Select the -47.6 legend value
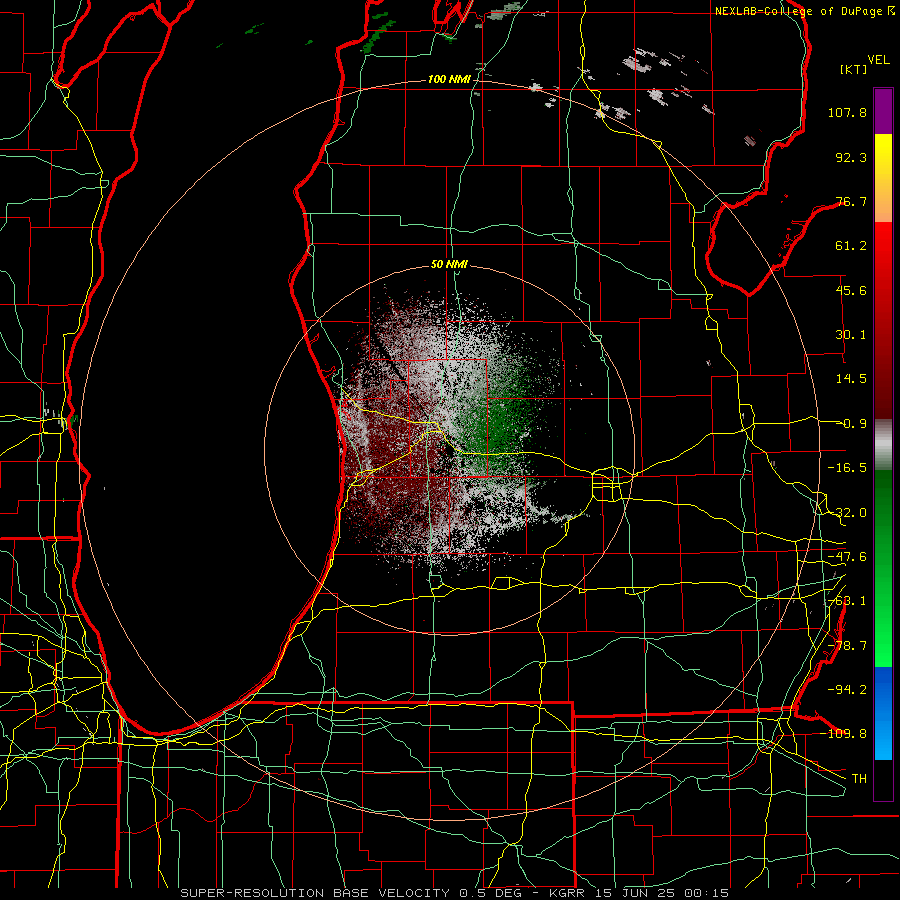The image size is (900, 900). coord(847,557)
